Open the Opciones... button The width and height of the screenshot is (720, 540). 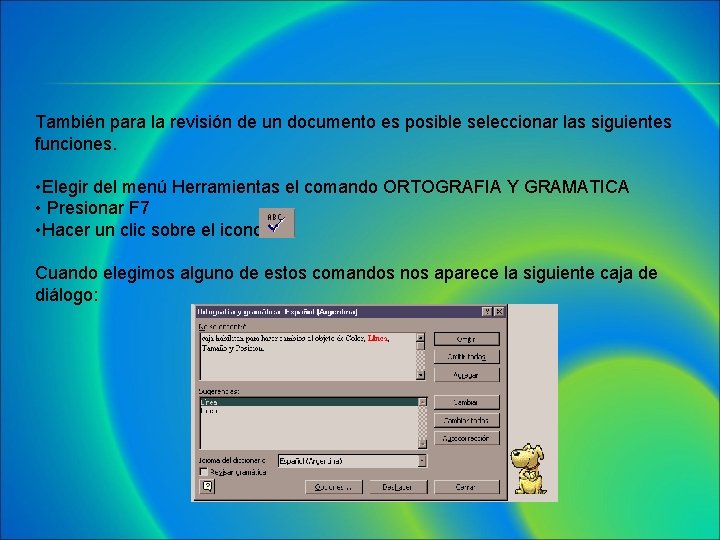[x=334, y=487]
